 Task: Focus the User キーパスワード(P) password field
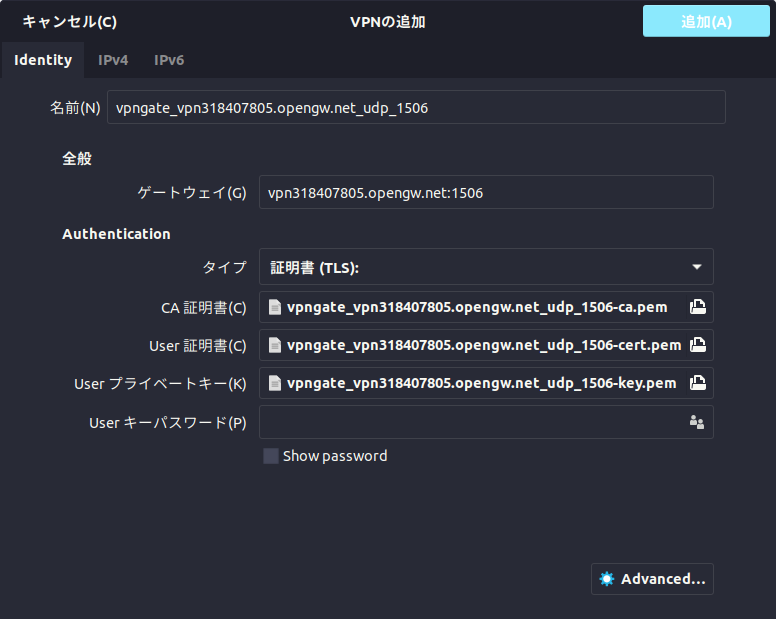coord(486,422)
